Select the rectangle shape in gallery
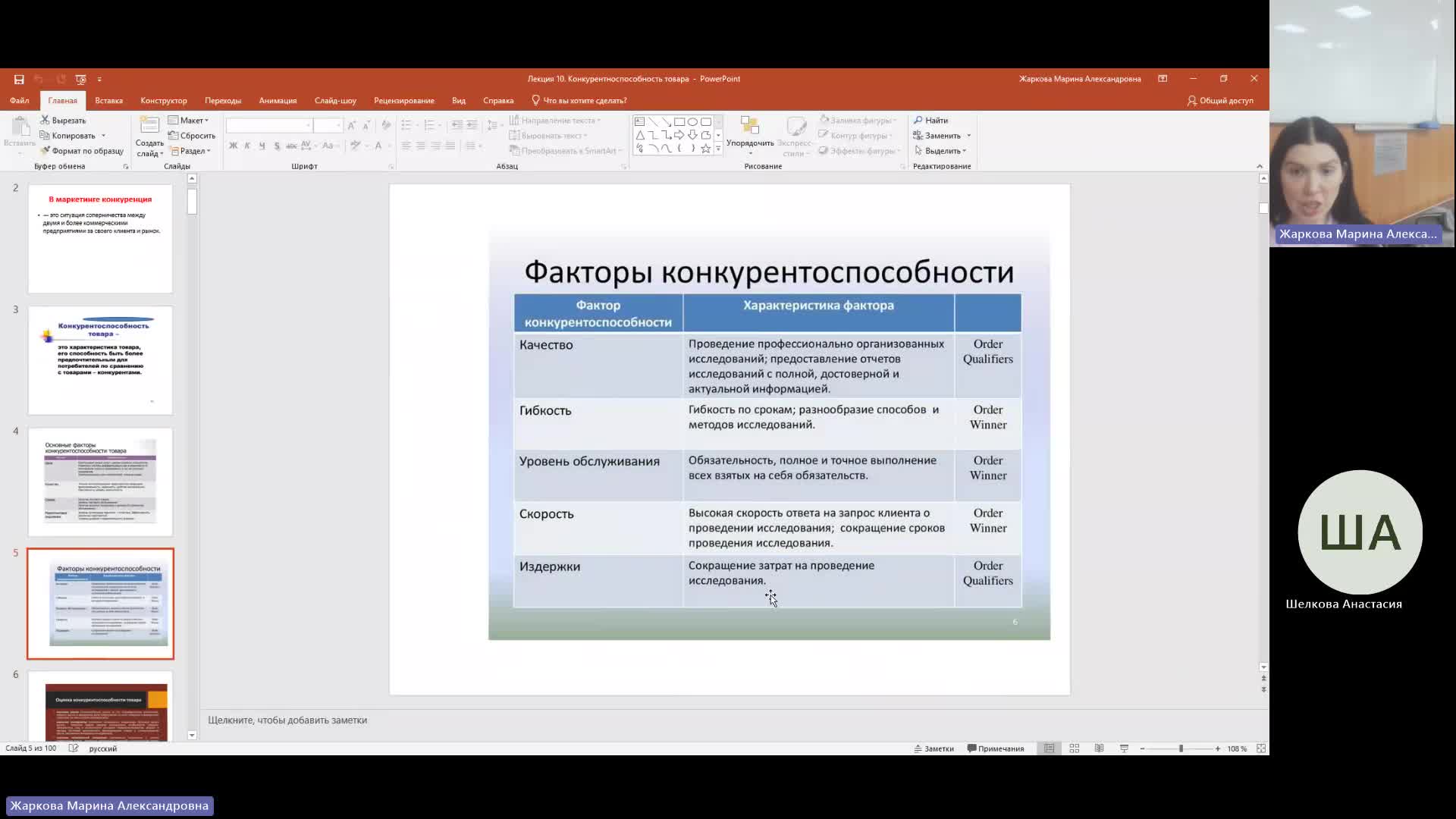 [x=679, y=121]
